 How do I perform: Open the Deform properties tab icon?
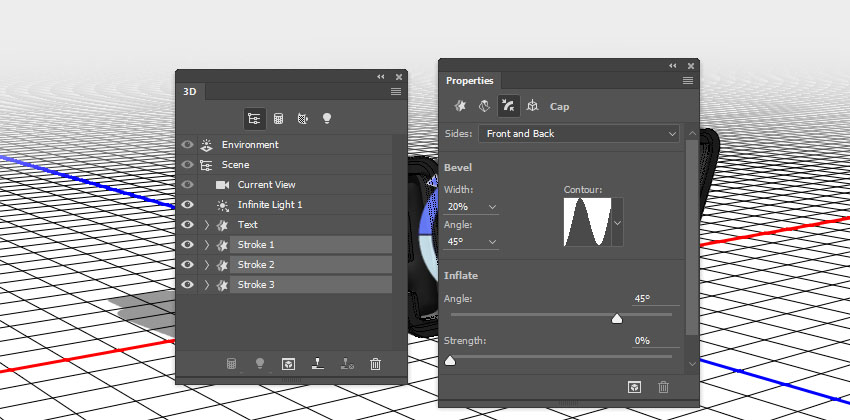coord(484,106)
